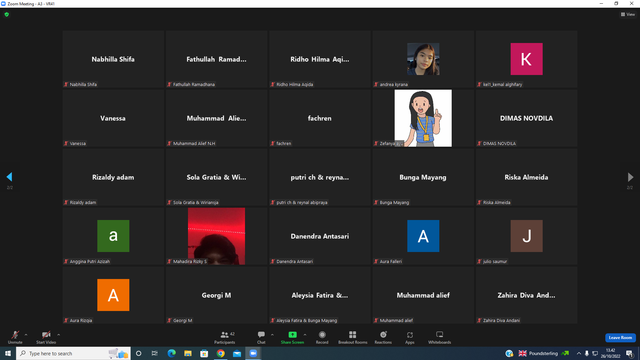Click the Muhammad Alie... participant tile
Image resolution: width=640 pixels, height=360 pixels.
pos(216,118)
